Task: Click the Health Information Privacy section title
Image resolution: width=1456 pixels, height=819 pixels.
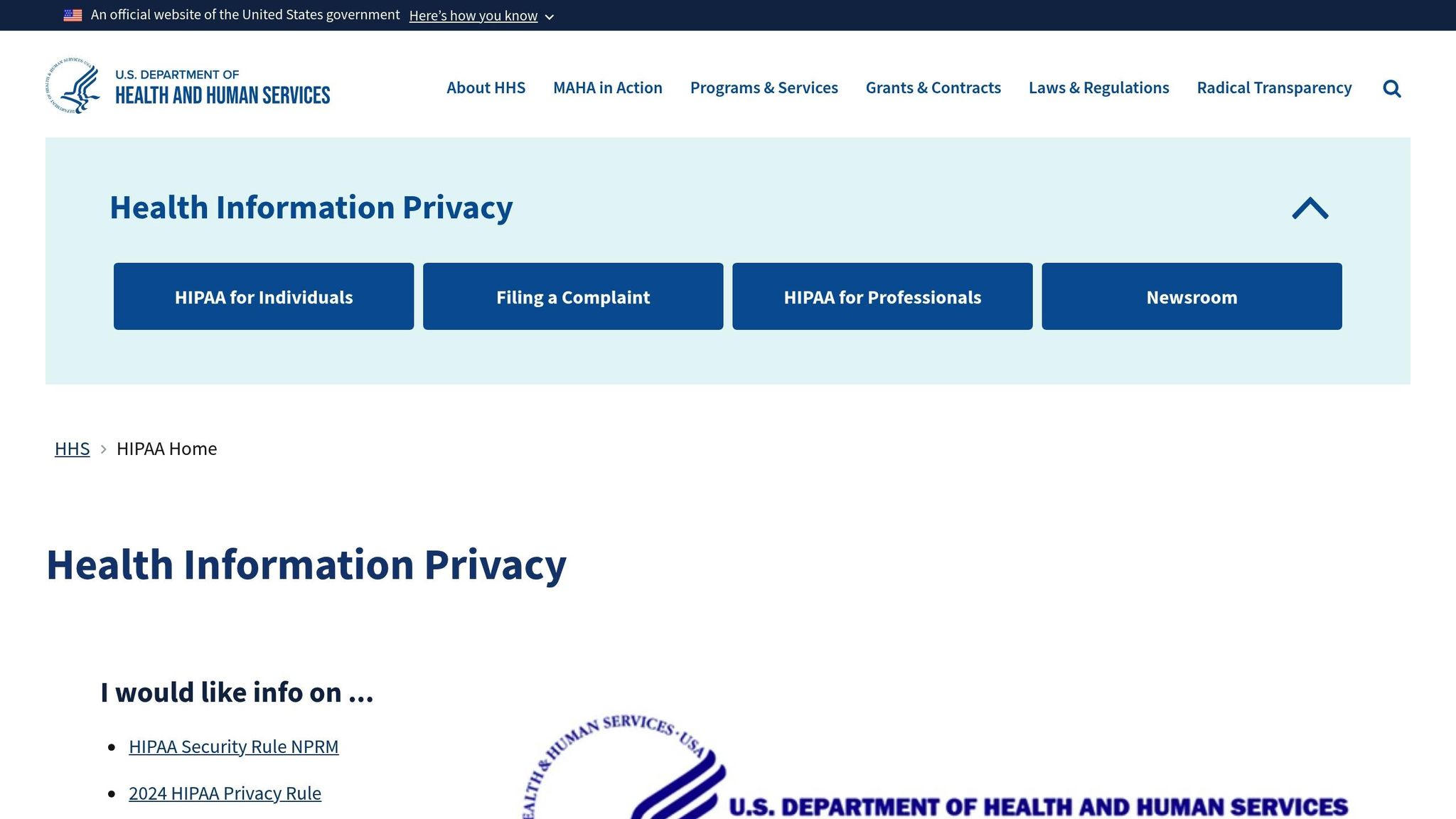Action: [x=311, y=208]
